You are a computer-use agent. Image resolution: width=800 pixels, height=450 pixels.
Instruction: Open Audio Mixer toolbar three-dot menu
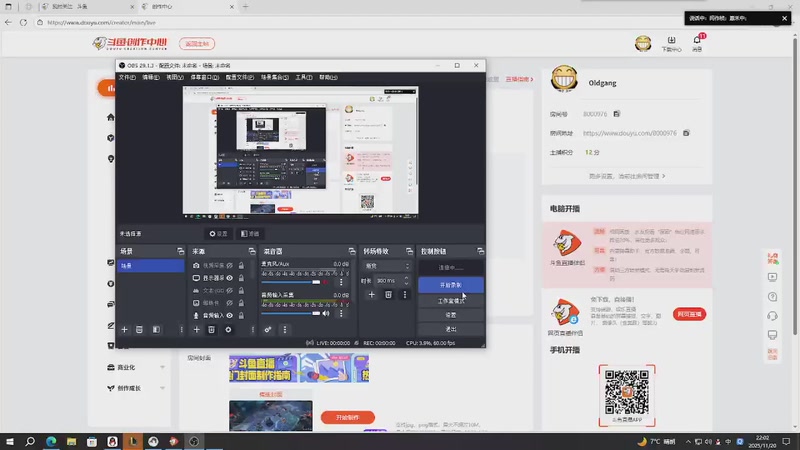(x=285, y=330)
